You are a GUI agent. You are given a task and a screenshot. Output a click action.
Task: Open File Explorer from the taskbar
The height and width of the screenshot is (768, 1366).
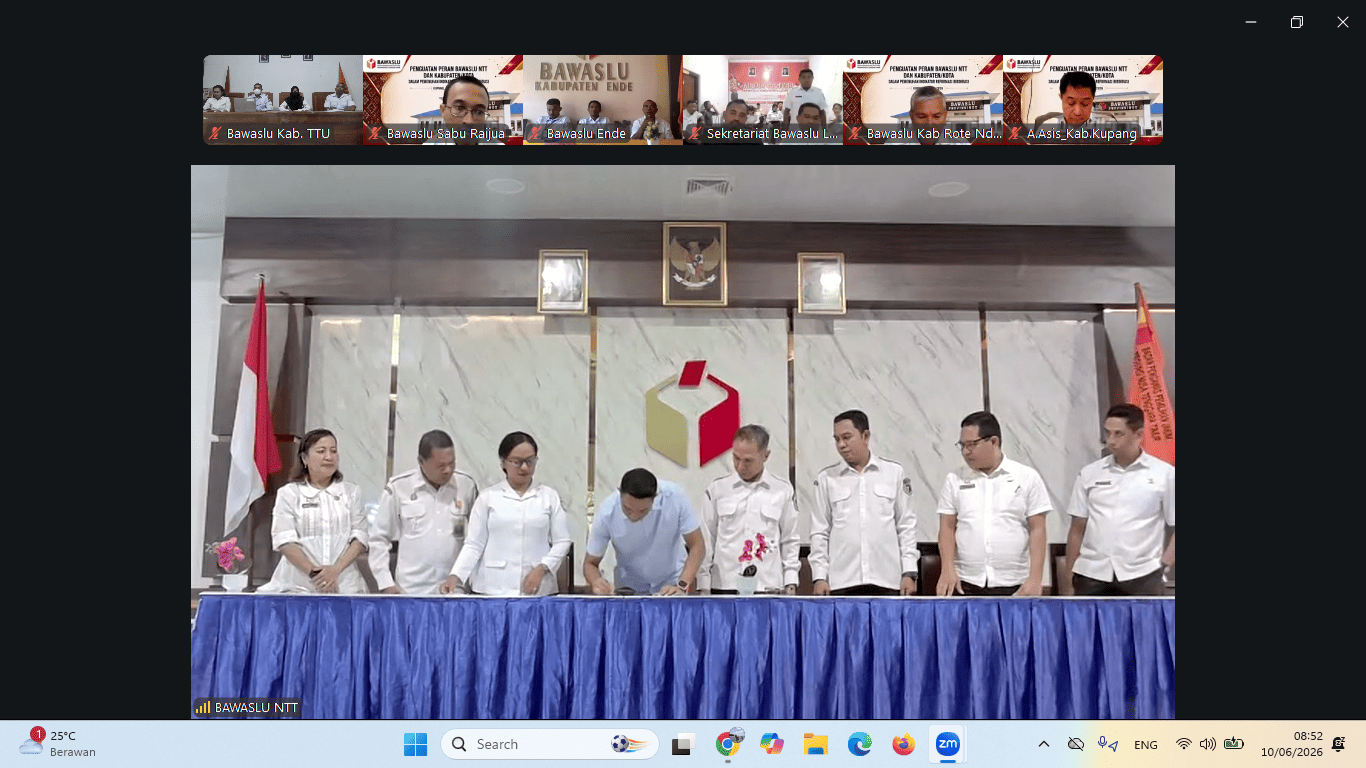tap(816, 744)
